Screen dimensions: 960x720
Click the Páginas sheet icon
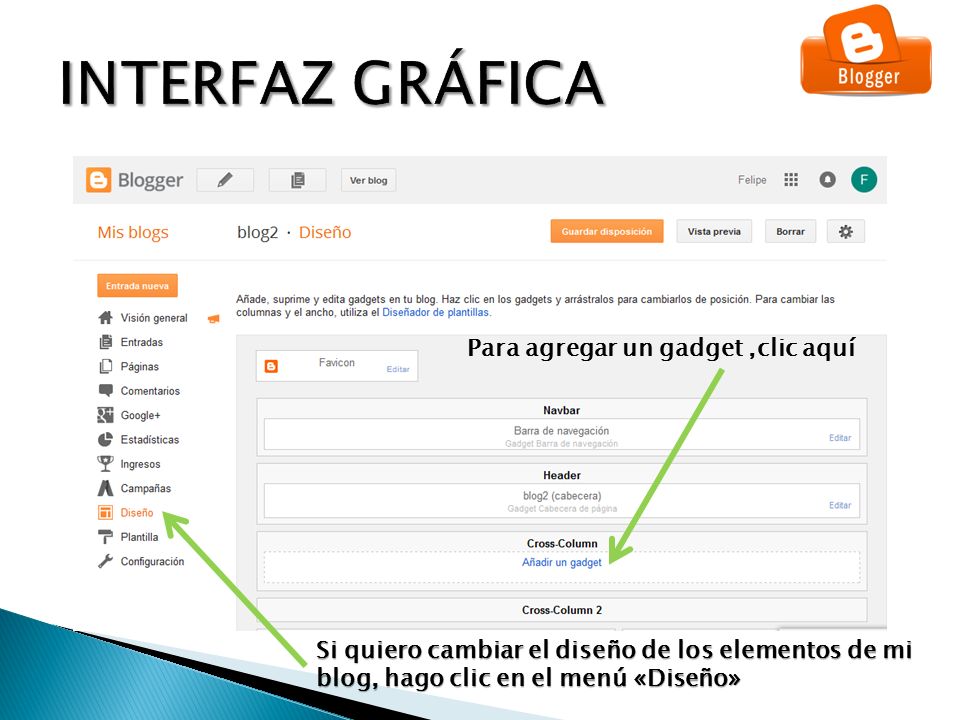(x=105, y=366)
